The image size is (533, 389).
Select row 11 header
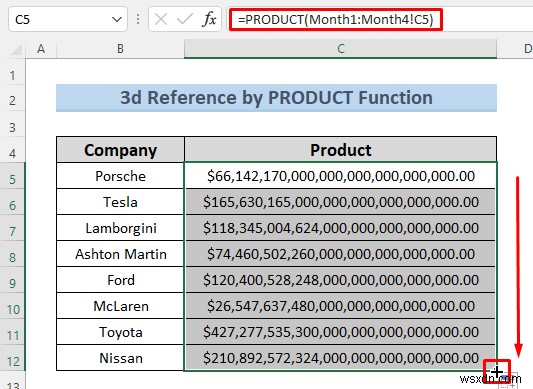pyautogui.click(x=13, y=332)
